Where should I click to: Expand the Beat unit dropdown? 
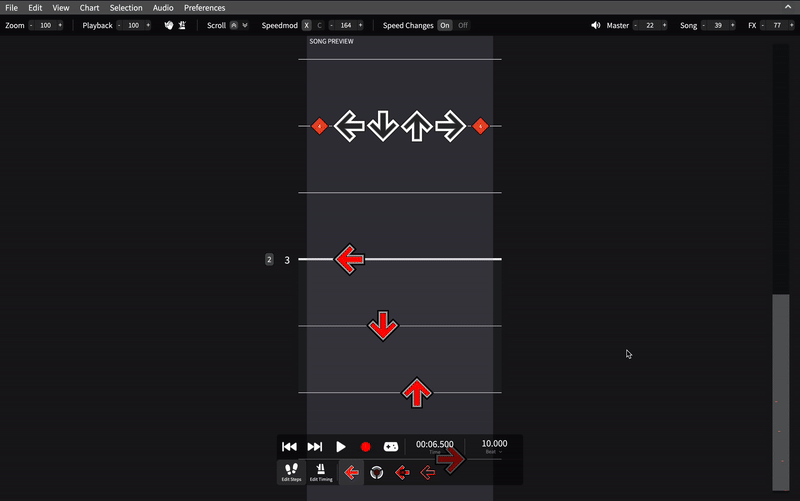[493, 452]
